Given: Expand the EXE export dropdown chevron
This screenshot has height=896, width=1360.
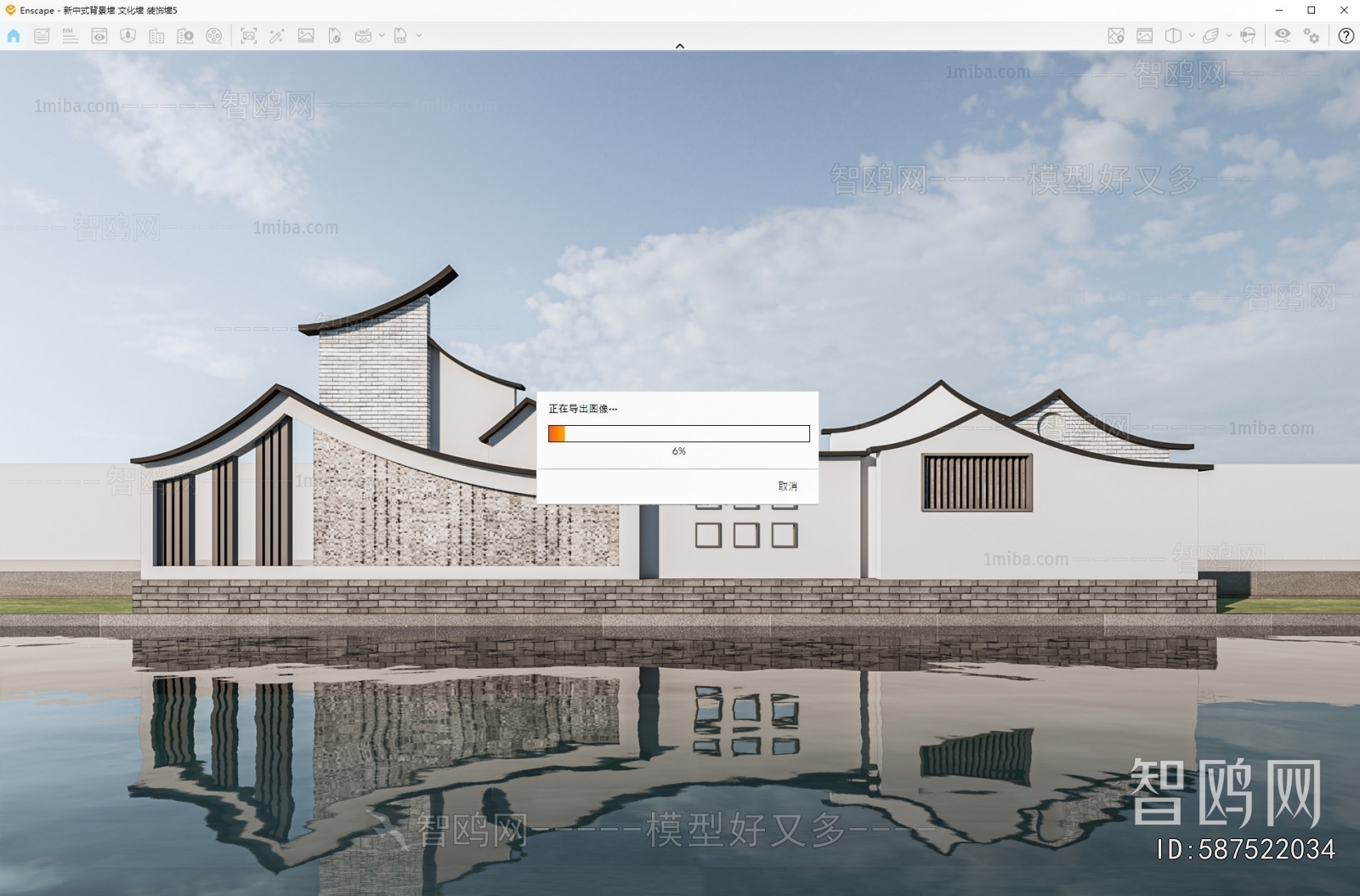Looking at the screenshot, I should tap(417, 36).
